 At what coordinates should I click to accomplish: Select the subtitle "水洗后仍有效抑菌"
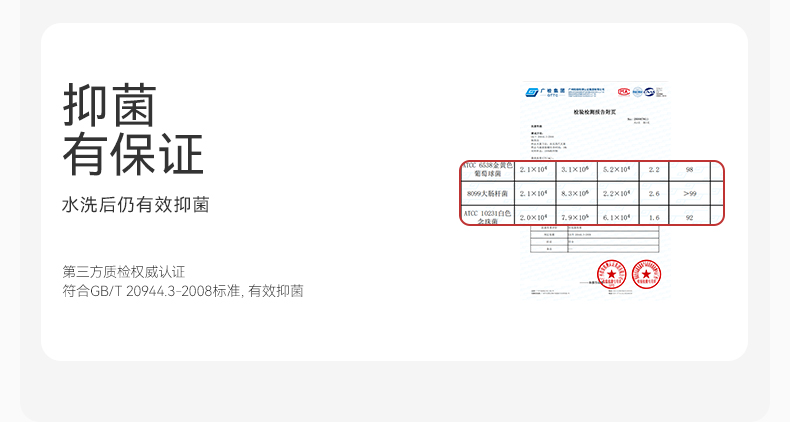(x=136, y=205)
